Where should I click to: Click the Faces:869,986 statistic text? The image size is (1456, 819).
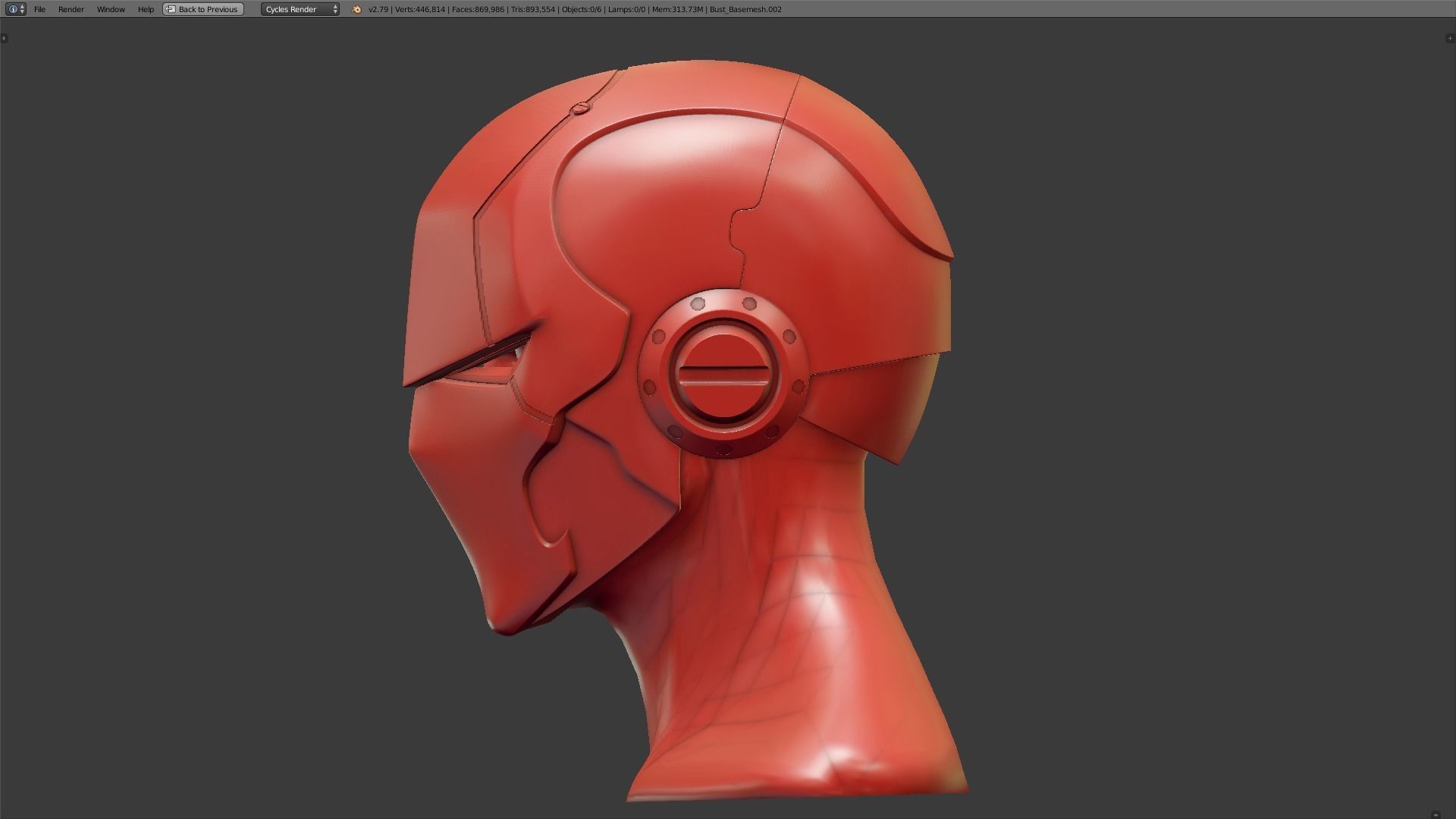coord(478,9)
